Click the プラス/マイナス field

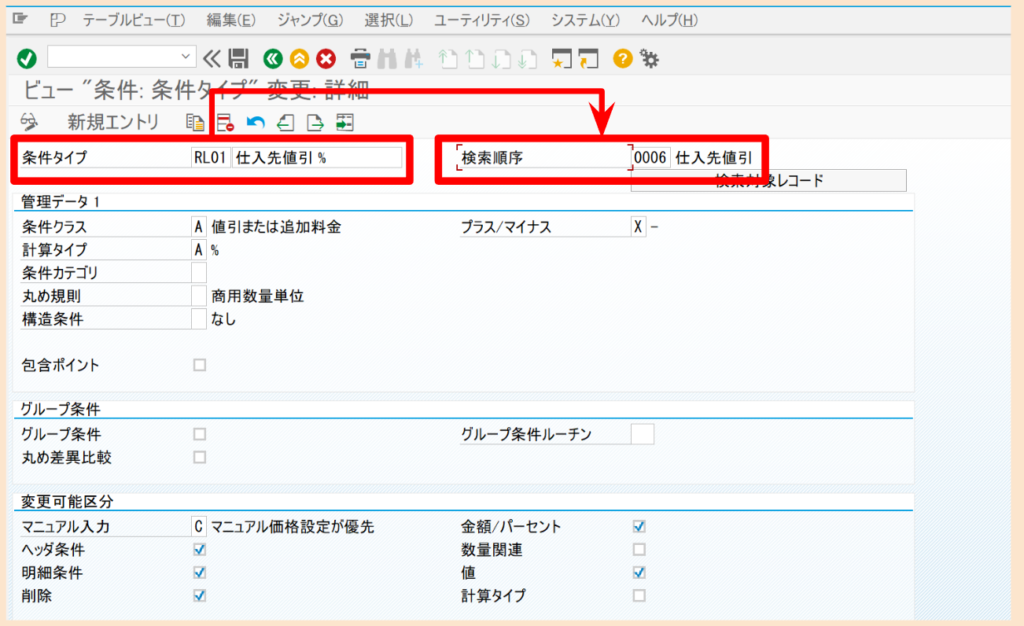(x=638, y=227)
